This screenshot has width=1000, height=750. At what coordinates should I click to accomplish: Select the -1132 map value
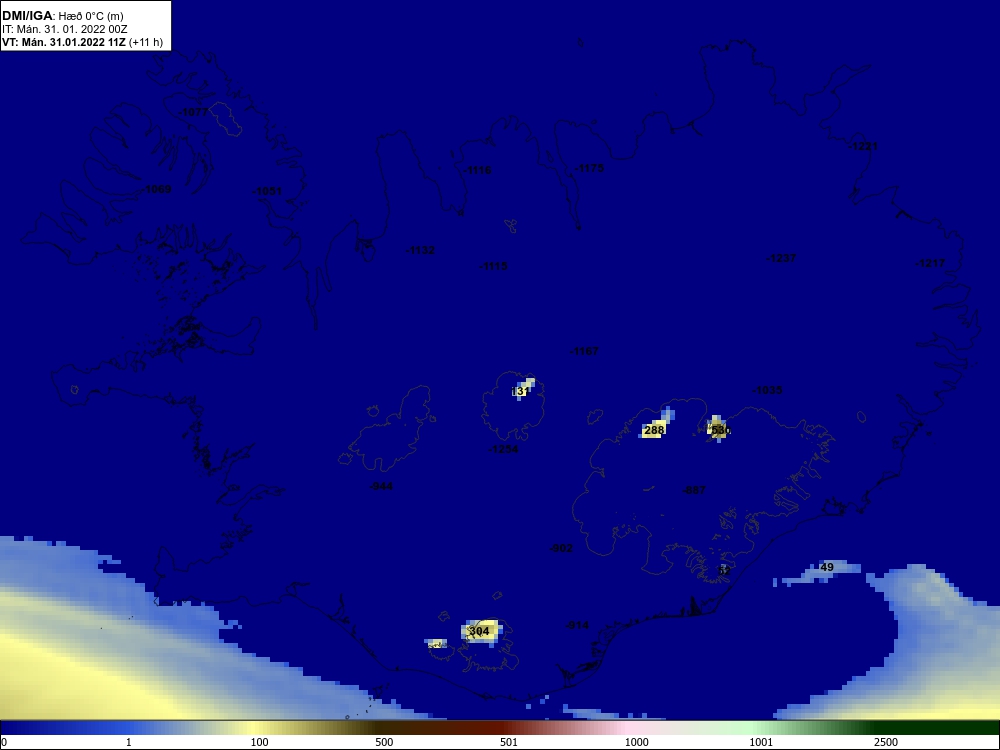pyautogui.click(x=420, y=251)
